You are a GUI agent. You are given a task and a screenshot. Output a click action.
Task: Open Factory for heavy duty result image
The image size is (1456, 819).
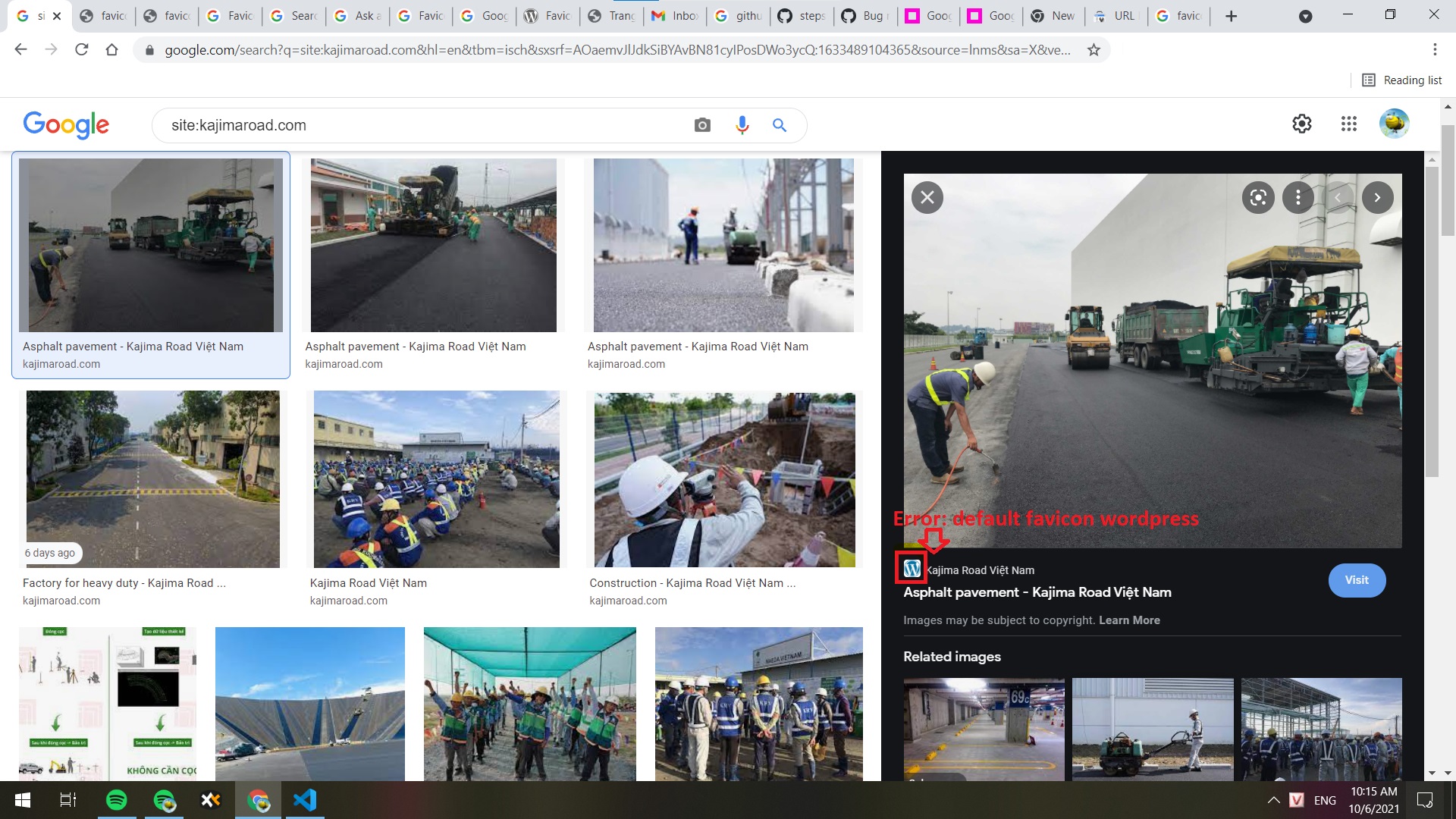tap(153, 479)
